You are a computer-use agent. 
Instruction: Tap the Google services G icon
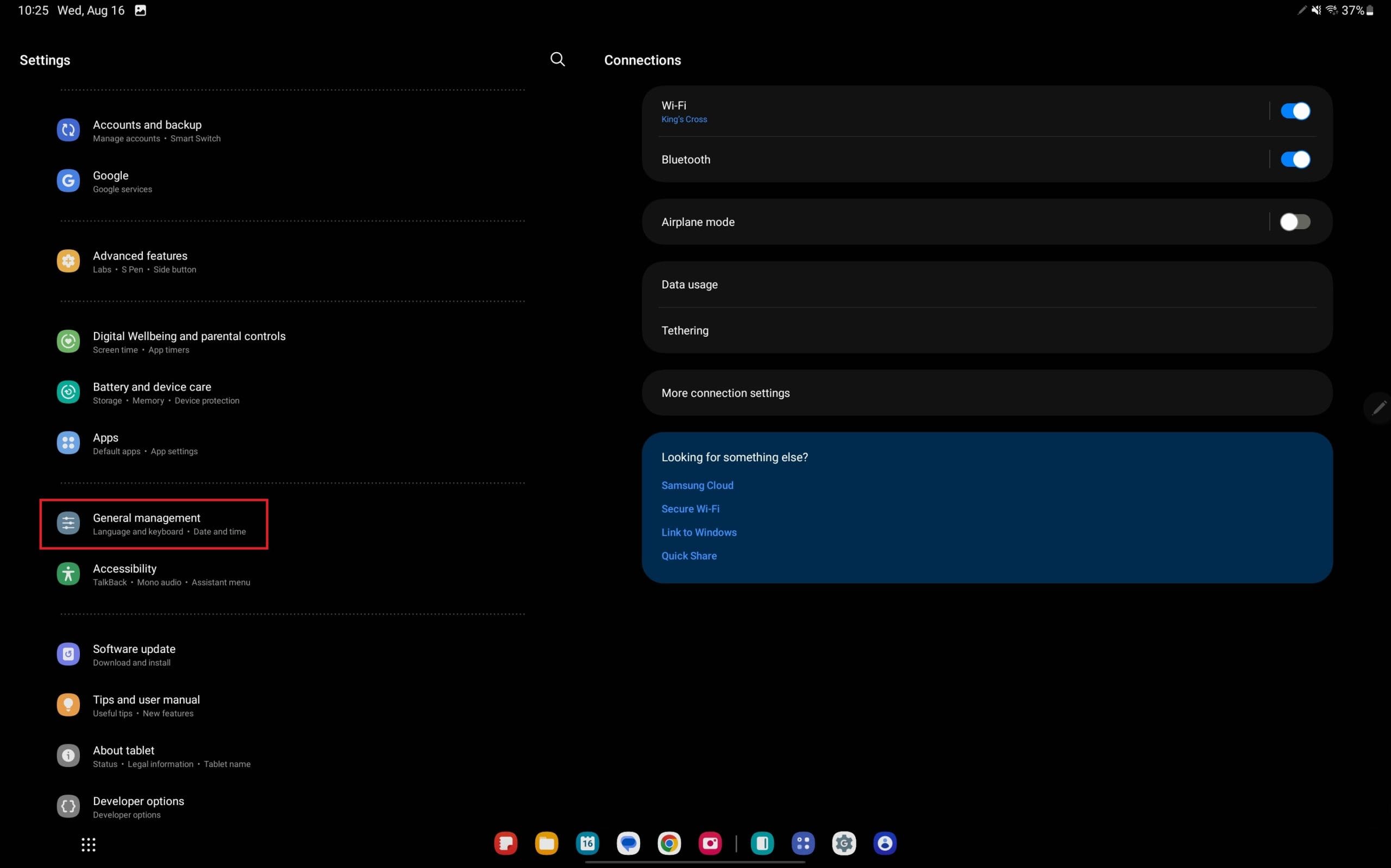(x=68, y=181)
